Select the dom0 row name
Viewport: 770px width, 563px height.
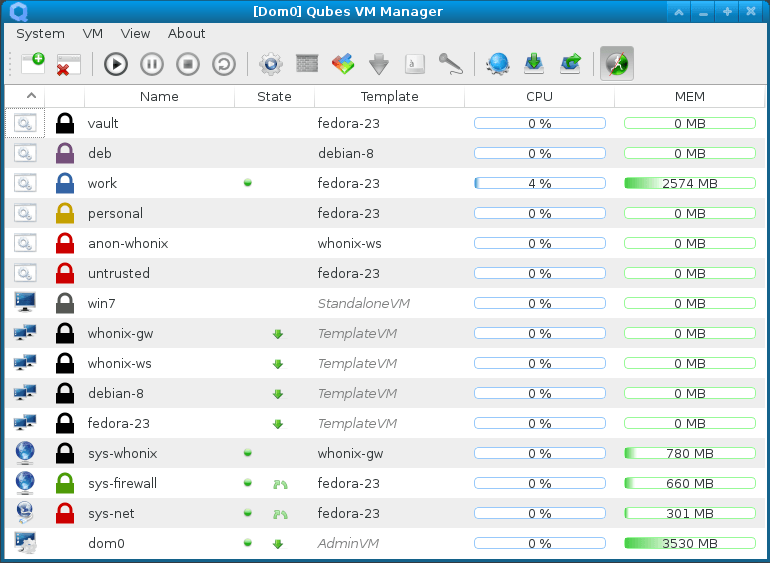pyautogui.click(x=106, y=543)
